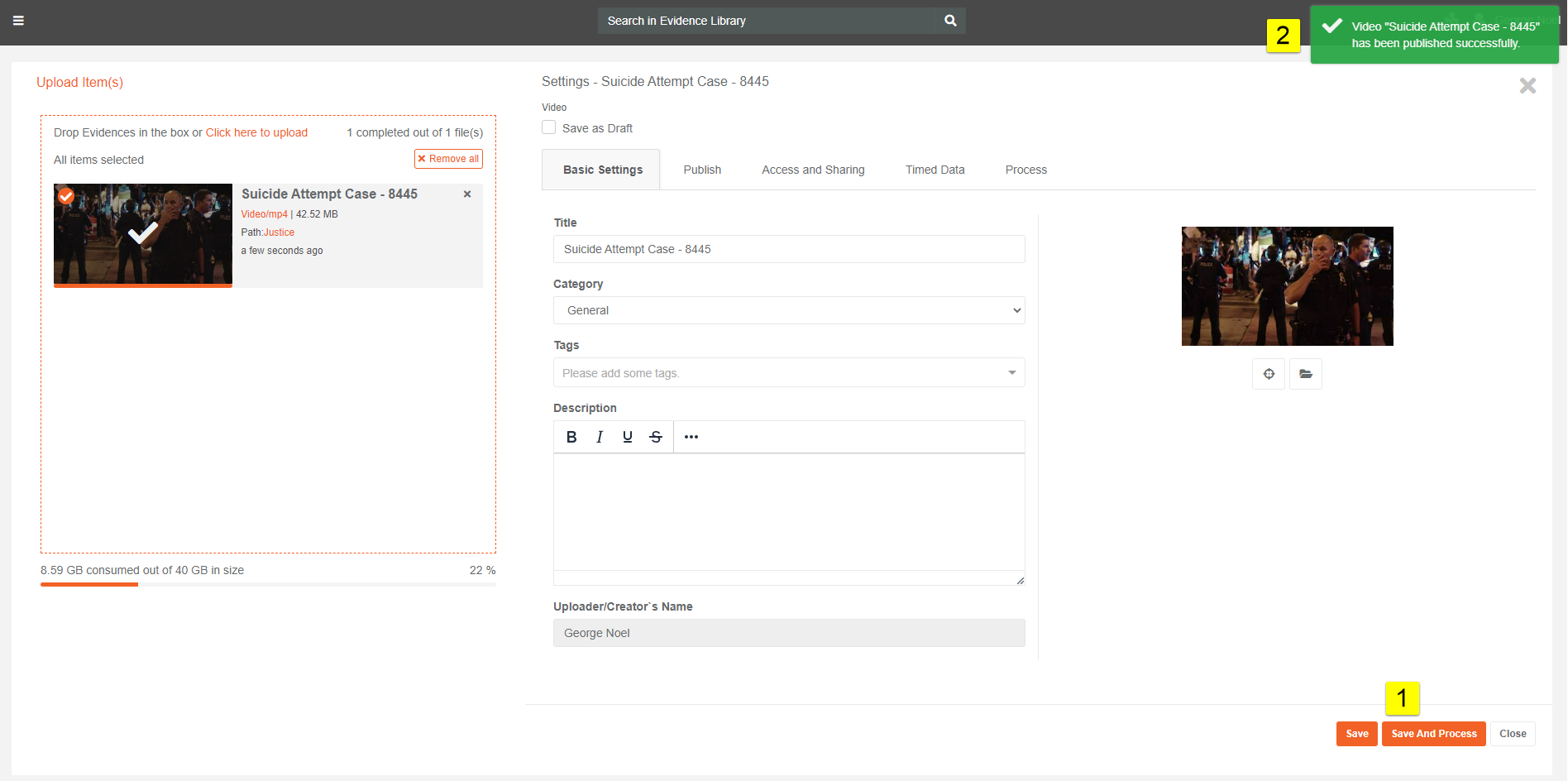
Task: Expand the Category dropdown showing General
Action: pos(788,310)
